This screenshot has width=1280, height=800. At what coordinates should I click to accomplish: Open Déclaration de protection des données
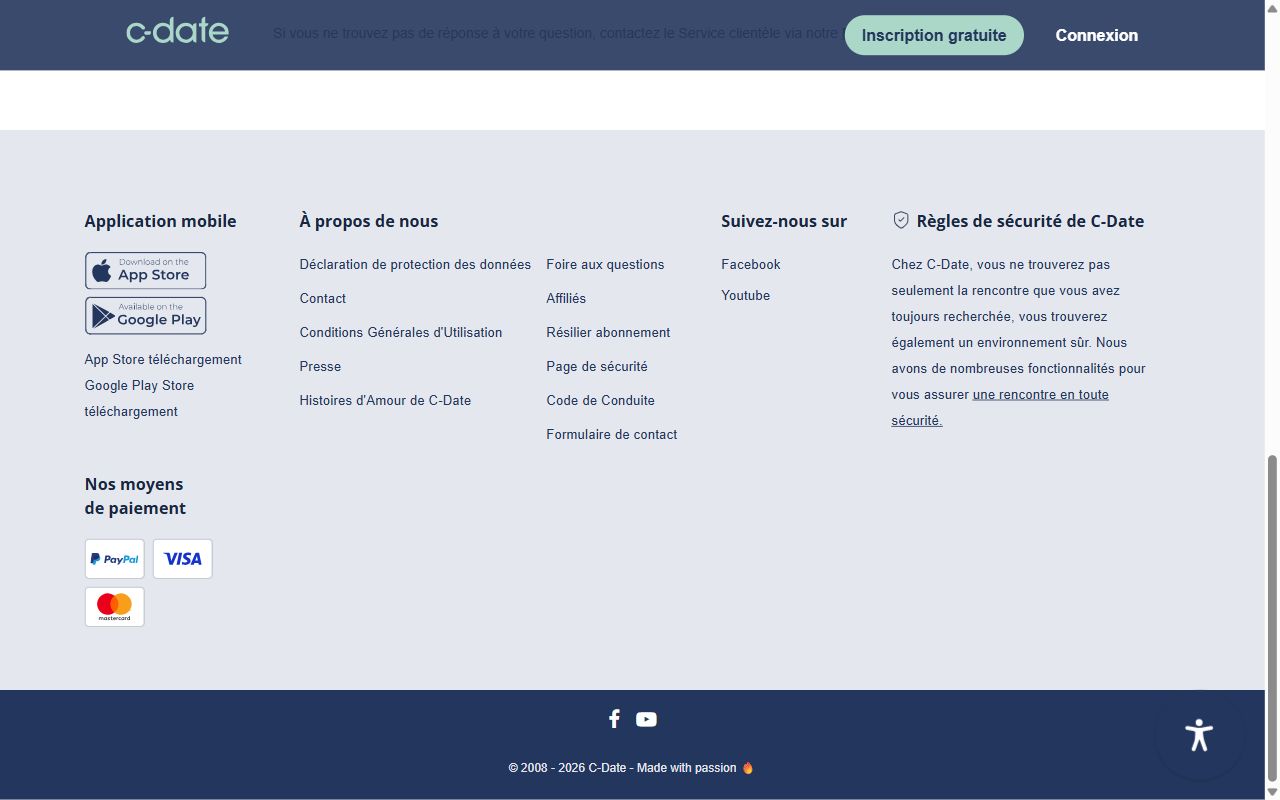coord(415,264)
